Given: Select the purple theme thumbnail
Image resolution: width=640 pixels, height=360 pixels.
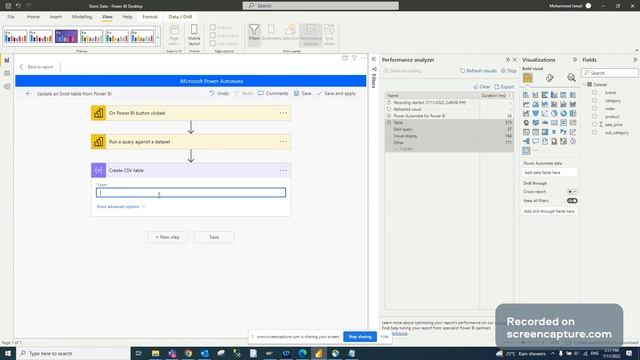Looking at the screenshot, I should [x=66, y=36].
